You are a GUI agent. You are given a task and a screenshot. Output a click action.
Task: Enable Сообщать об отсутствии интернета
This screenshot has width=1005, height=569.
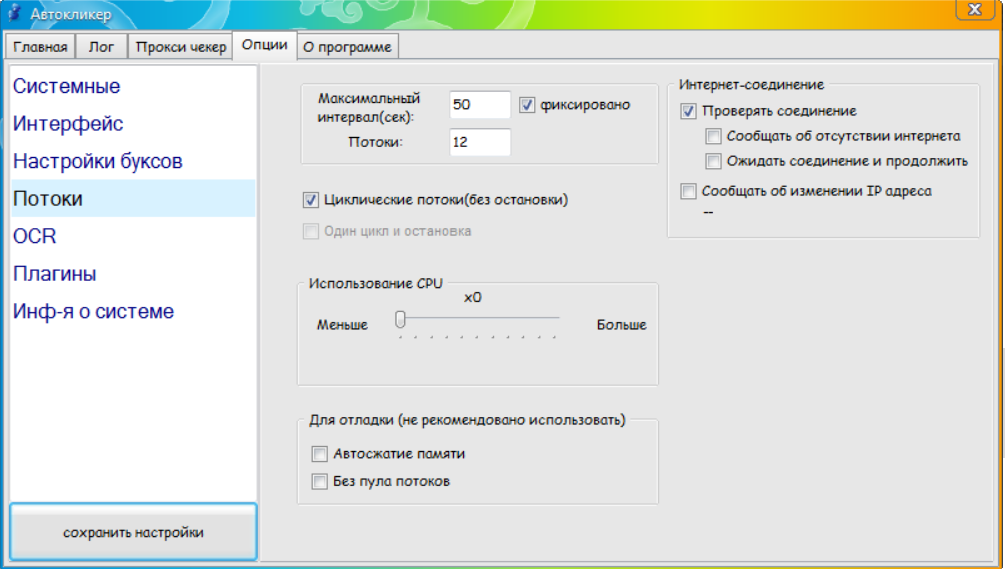coord(713,136)
